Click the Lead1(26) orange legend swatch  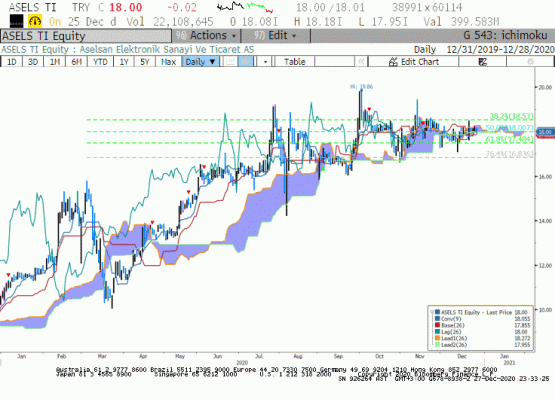pyautogui.click(x=437, y=338)
